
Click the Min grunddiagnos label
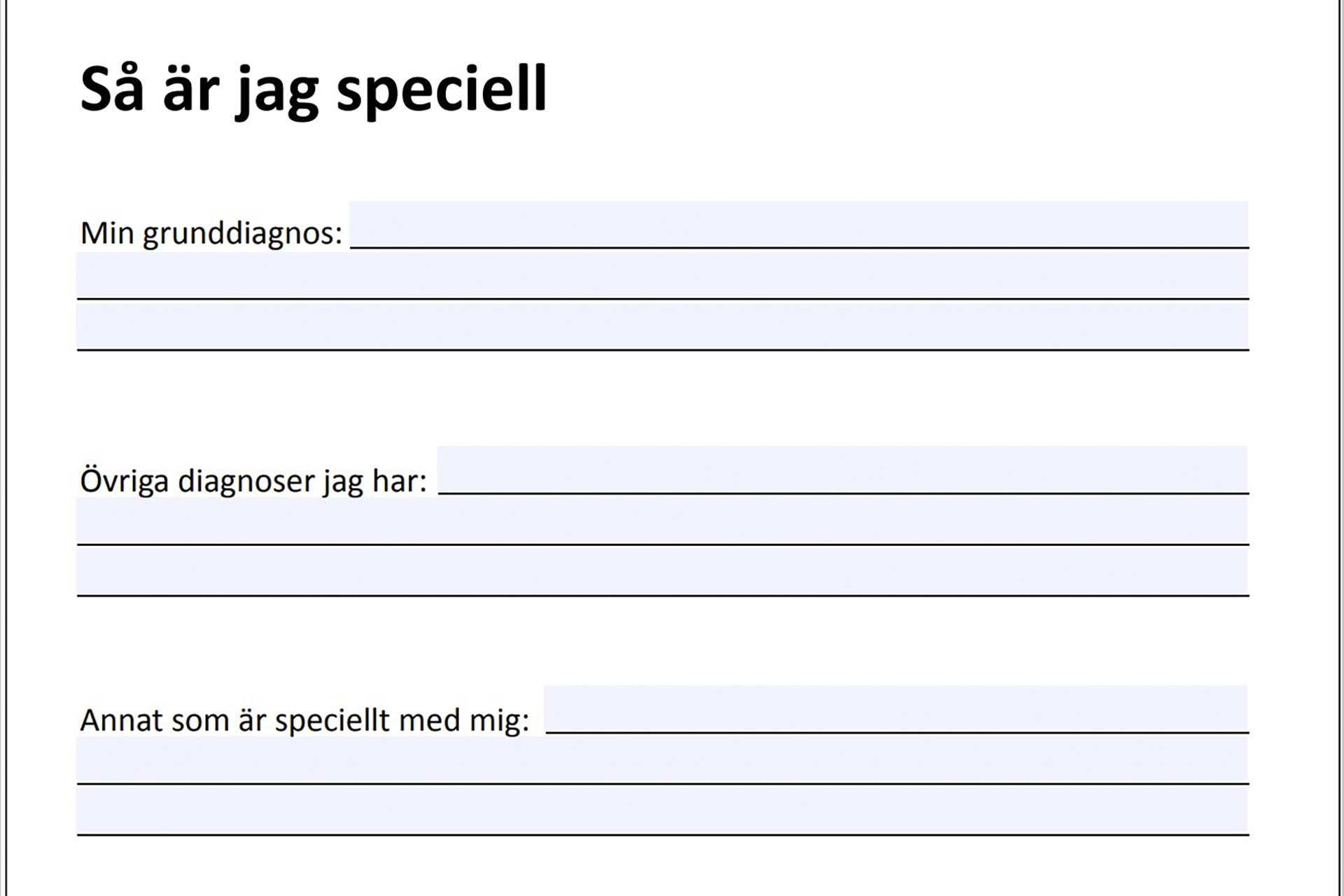coord(211,233)
